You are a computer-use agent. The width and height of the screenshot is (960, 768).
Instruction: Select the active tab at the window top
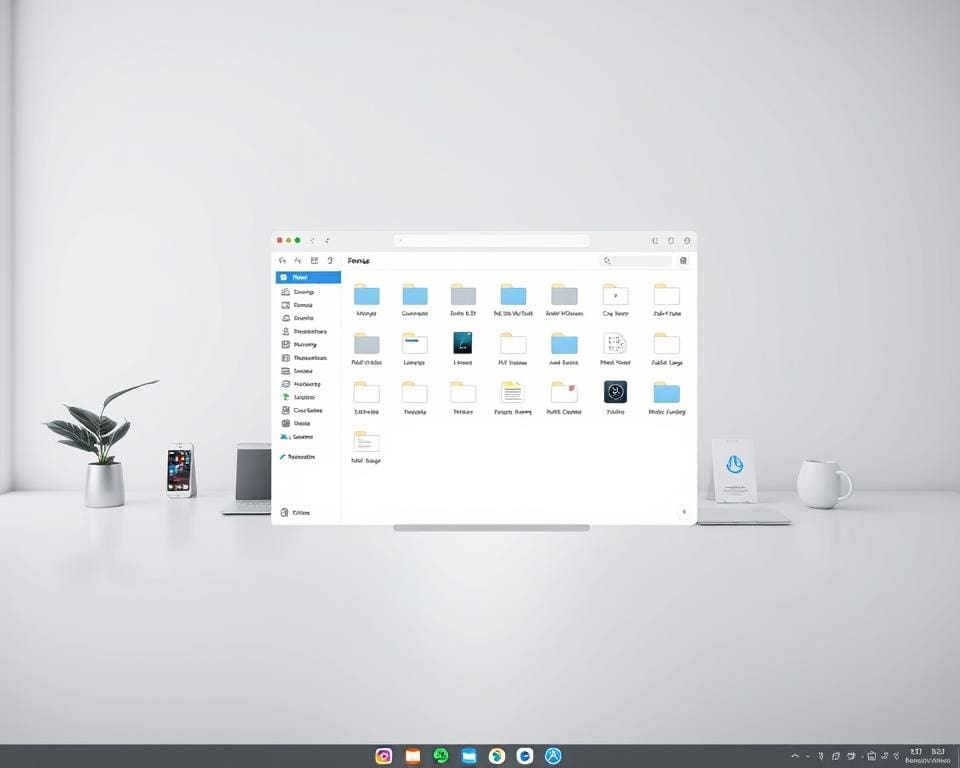pos(490,240)
